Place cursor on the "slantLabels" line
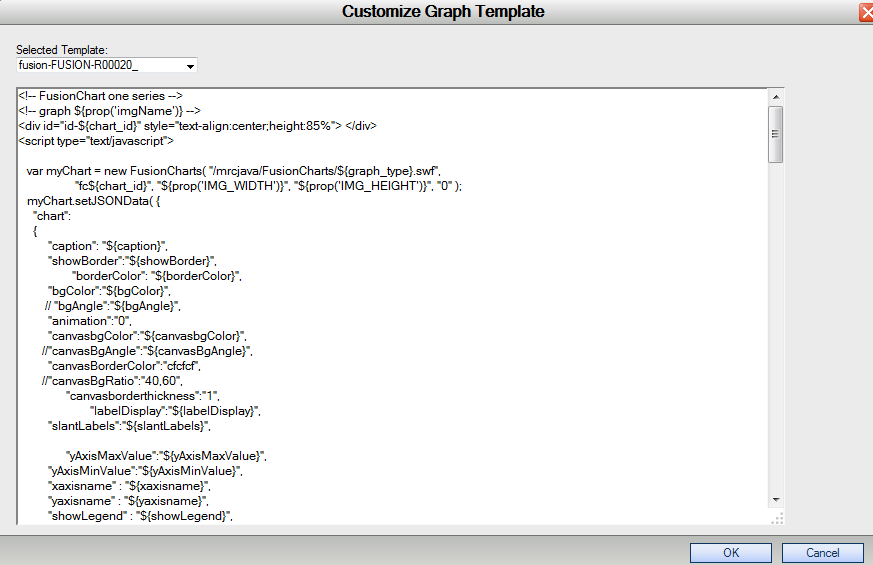 tap(129, 426)
